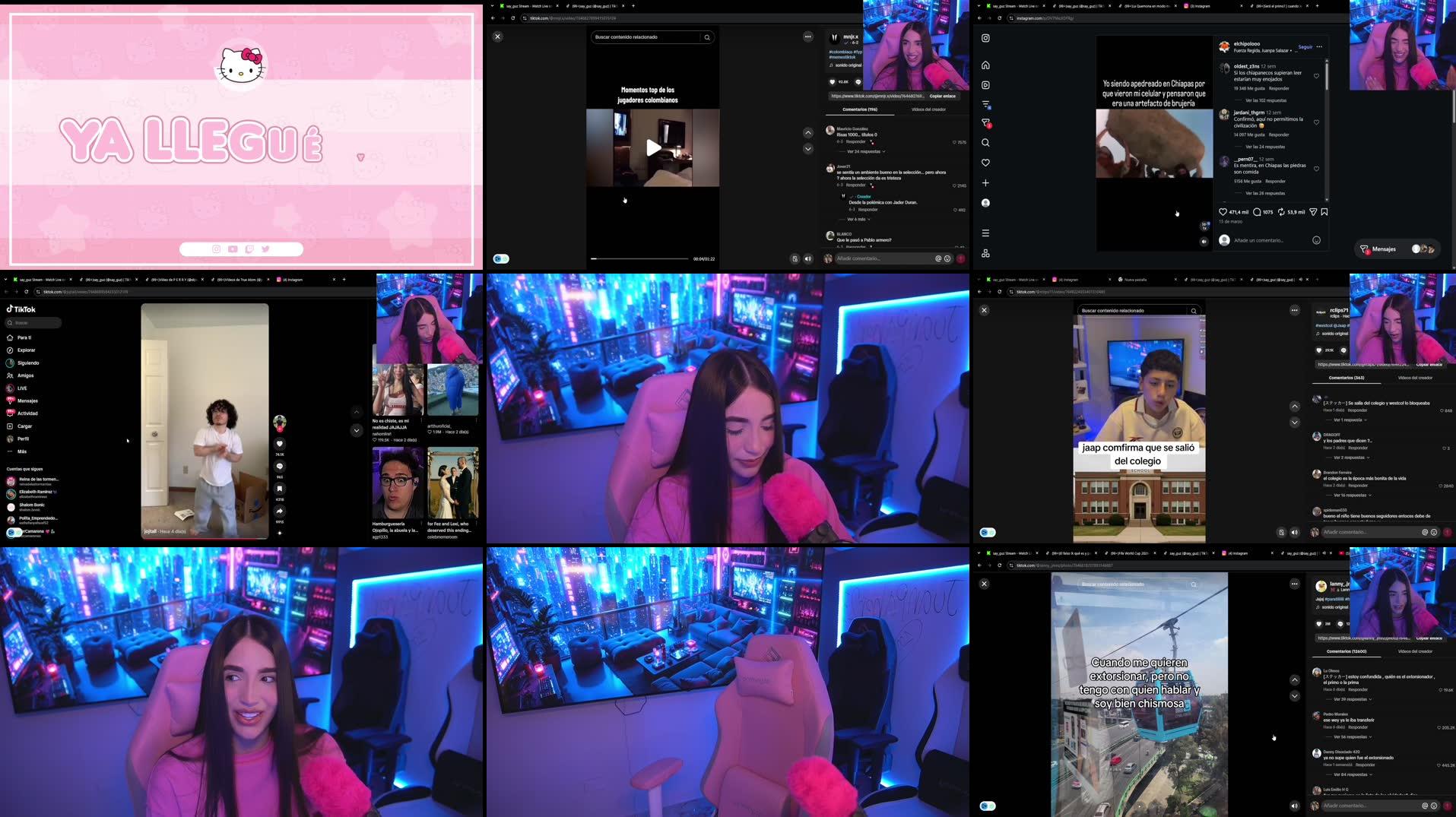Image resolution: width=1456 pixels, height=817 pixels.
Task: Select the Comentarios (363) tab
Action: (x=1346, y=378)
